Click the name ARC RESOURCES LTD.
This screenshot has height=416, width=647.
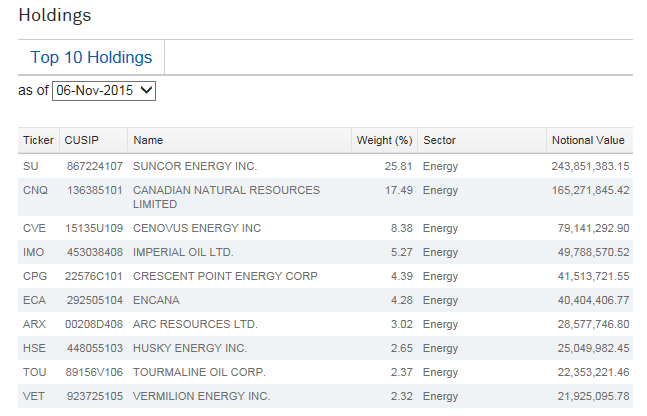point(195,324)
